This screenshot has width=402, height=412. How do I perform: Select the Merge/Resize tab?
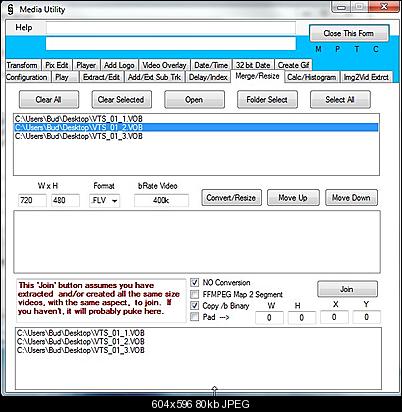click(x=257, y=76)
